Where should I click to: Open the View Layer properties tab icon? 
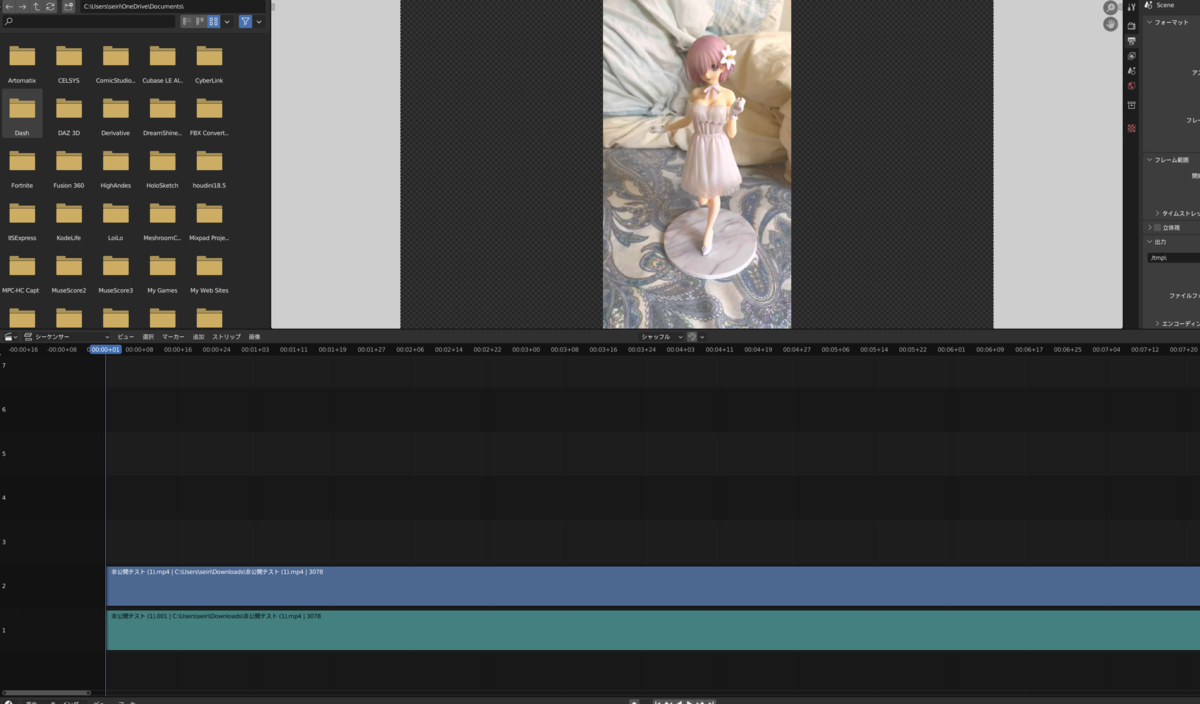(1131, 56)
